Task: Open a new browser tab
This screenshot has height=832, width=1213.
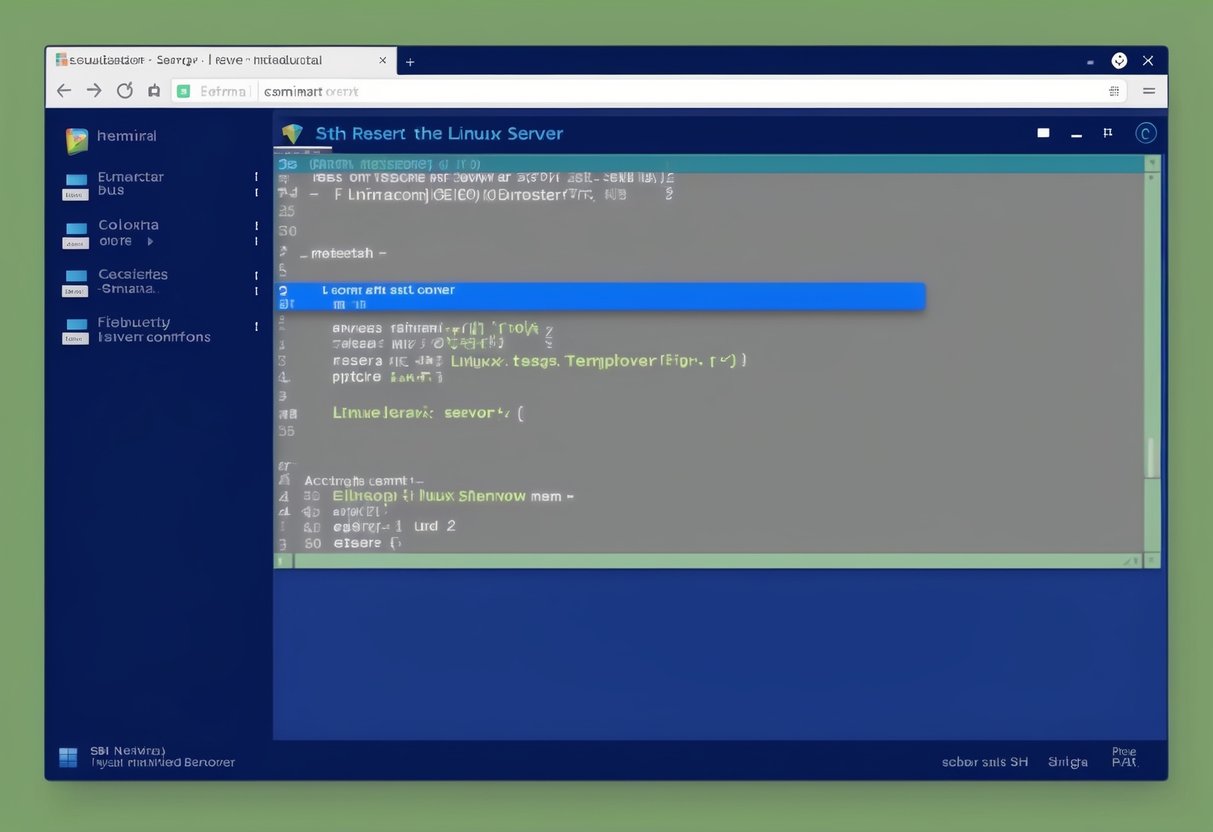Action: point(410,60)
